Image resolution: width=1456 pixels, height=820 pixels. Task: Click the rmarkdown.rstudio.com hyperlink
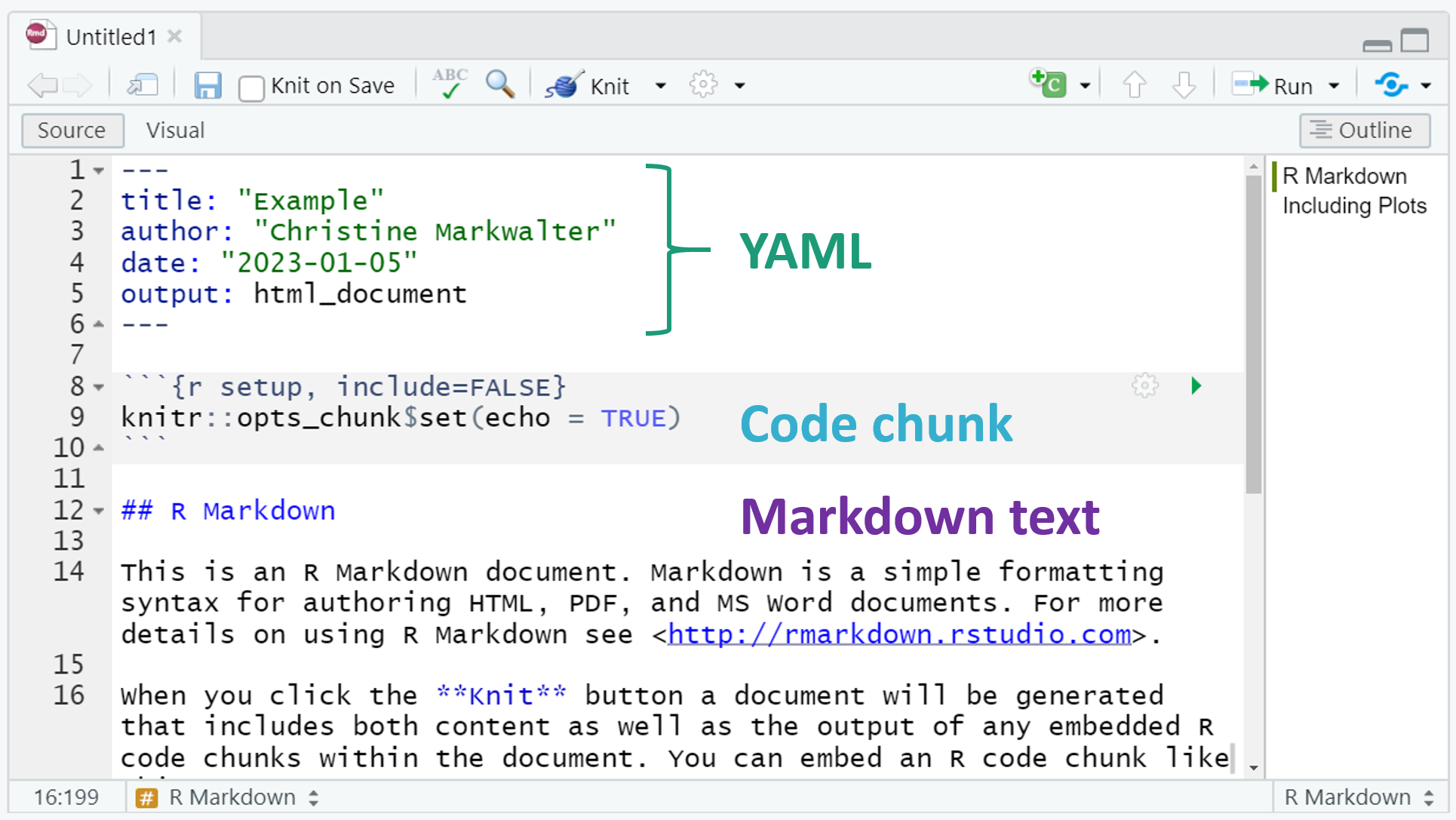899,634
